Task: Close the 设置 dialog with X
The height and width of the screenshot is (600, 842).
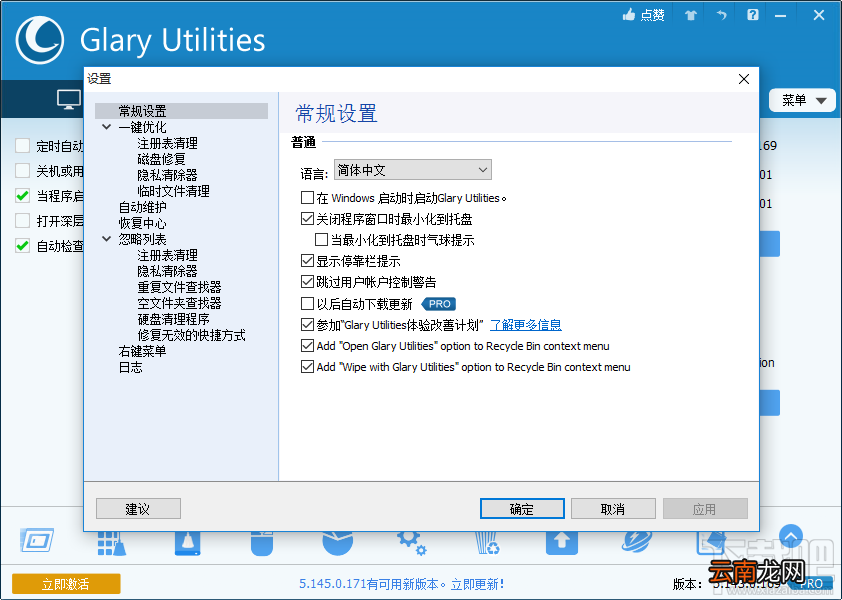Action: click(x=744, y=79)
